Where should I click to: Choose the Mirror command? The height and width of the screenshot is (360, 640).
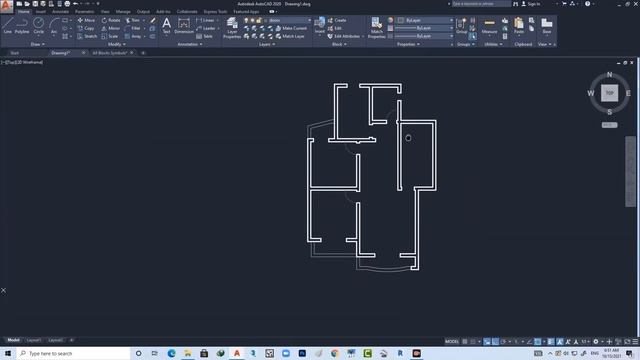(x=111, y=28)
